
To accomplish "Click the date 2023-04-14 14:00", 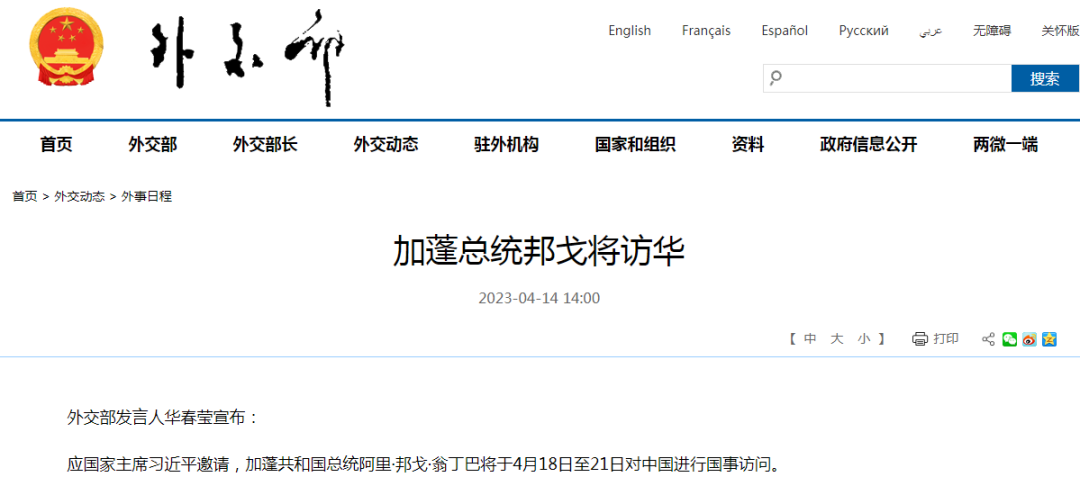I will tap(539, 298).
